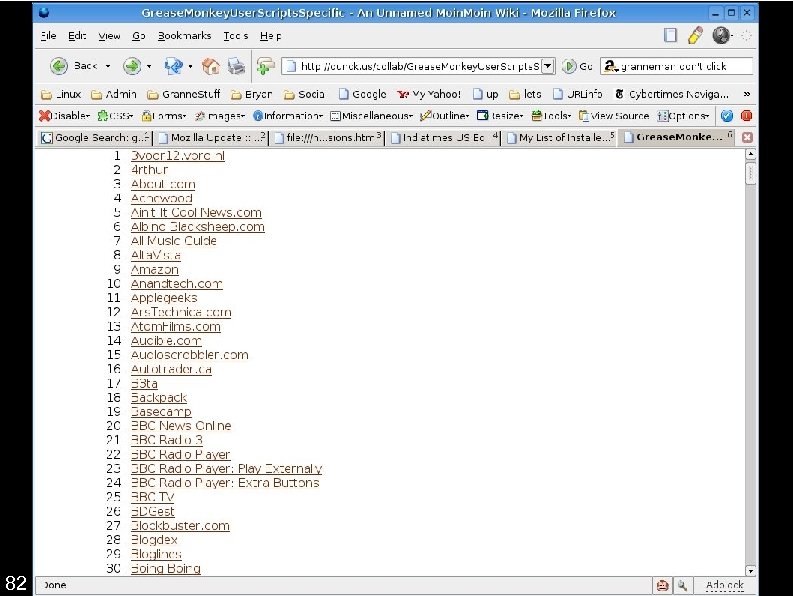This screenshot has width=793, height=596.
Task: Click the scrollbar down arrow
Action: click(751, 570)
